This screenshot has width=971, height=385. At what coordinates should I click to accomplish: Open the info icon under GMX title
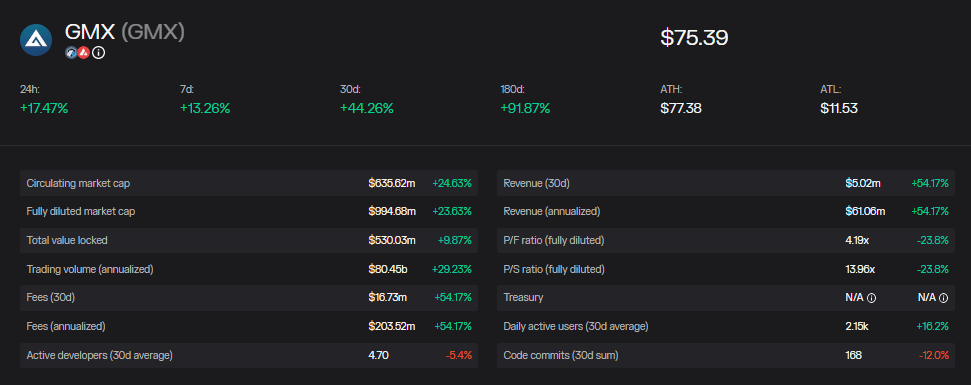point(98,53)
